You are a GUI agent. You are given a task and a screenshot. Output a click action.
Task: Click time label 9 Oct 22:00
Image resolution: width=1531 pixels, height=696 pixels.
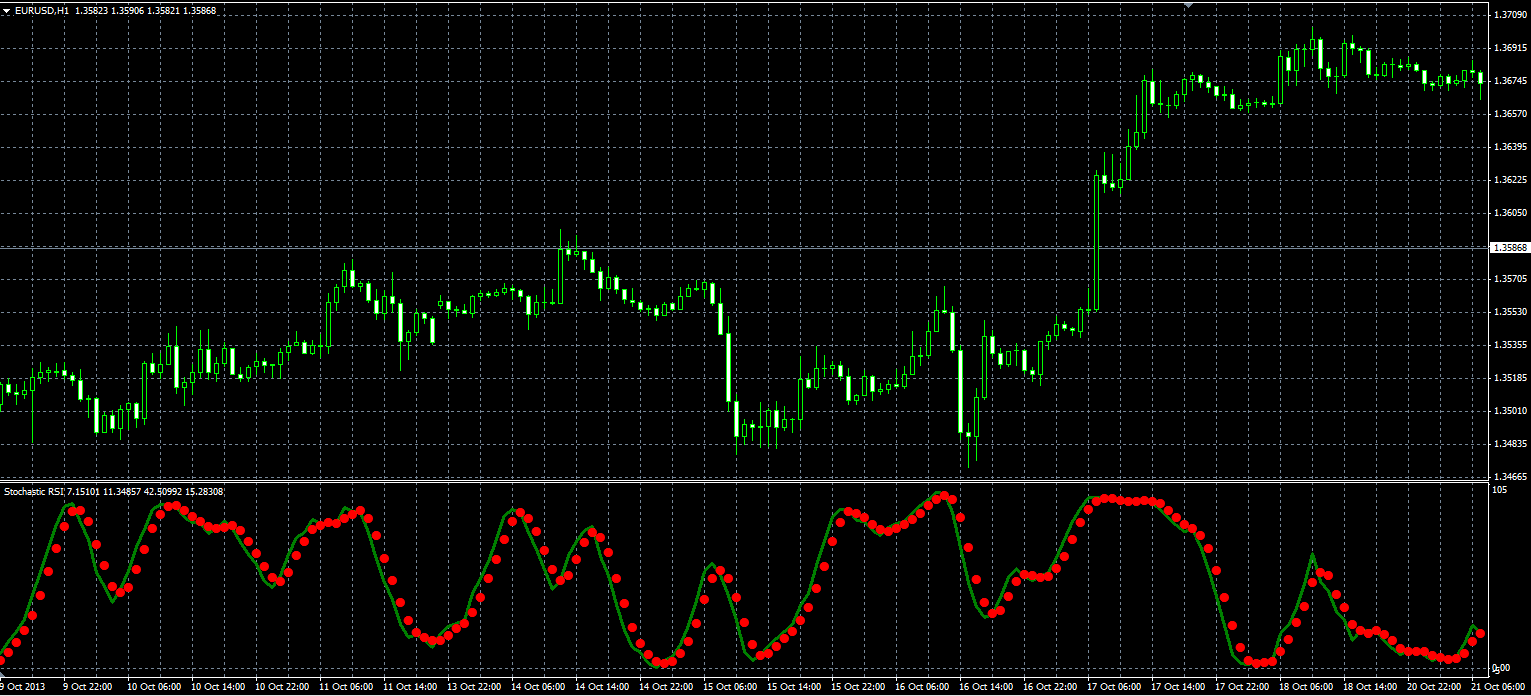(87, 688)
